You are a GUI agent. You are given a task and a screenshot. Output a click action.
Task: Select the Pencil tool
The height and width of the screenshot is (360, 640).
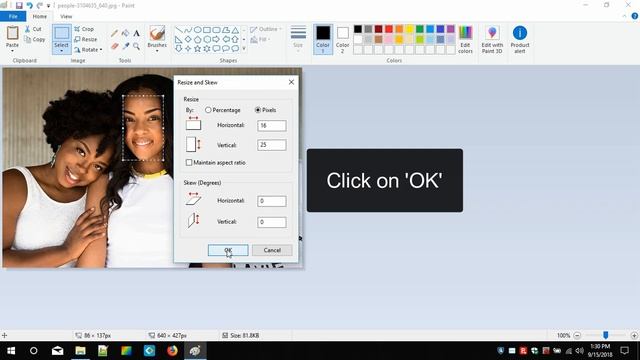tap(114, 33)
